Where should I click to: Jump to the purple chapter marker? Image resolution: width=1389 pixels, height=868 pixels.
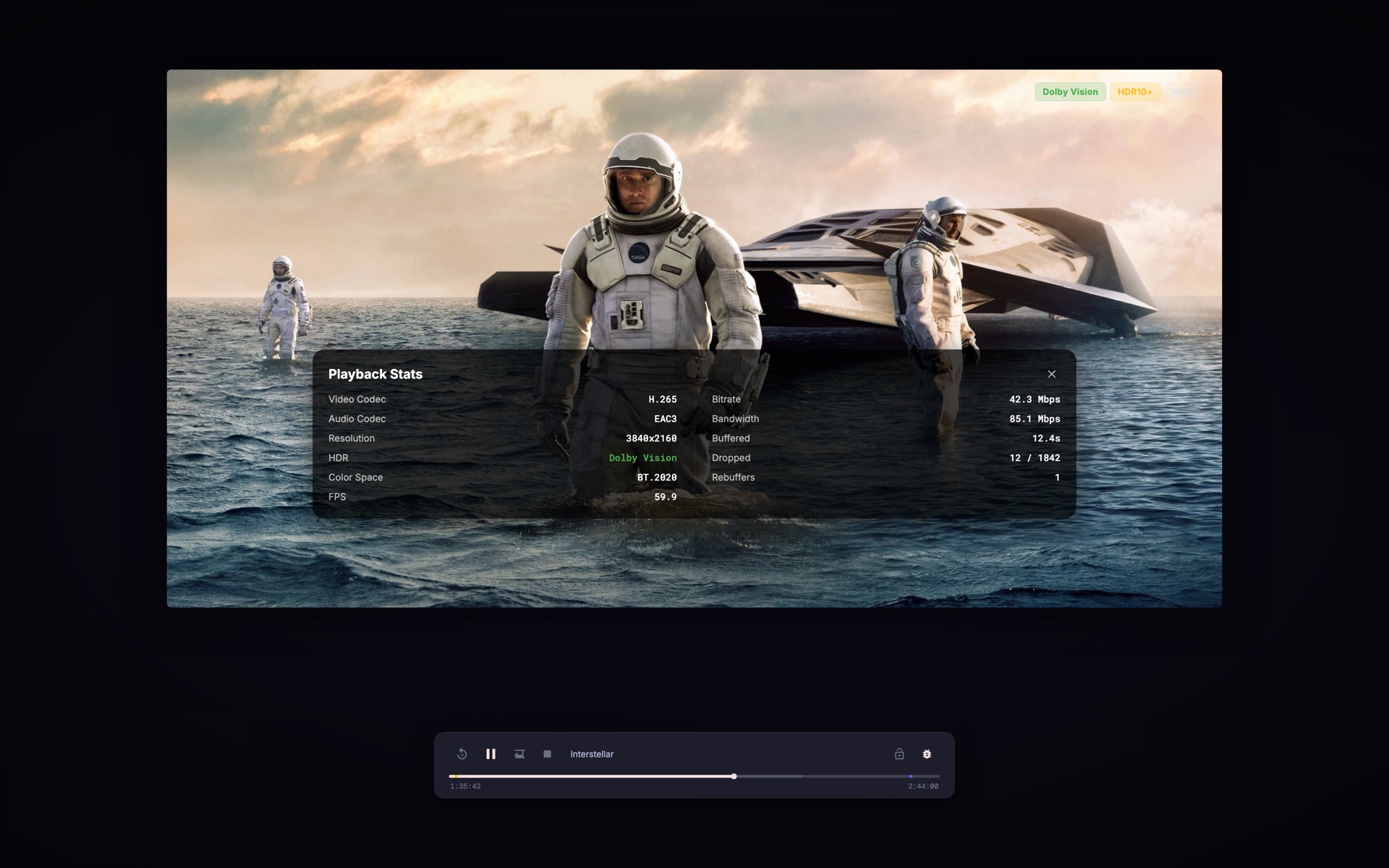click(x=910, y=776)
